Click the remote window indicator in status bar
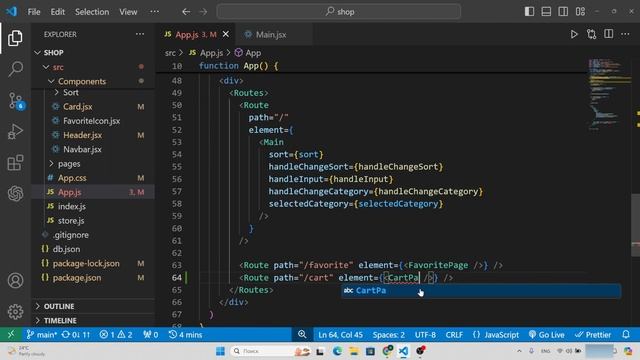Viewport: 640px width, 360px height. coord(11,335)
